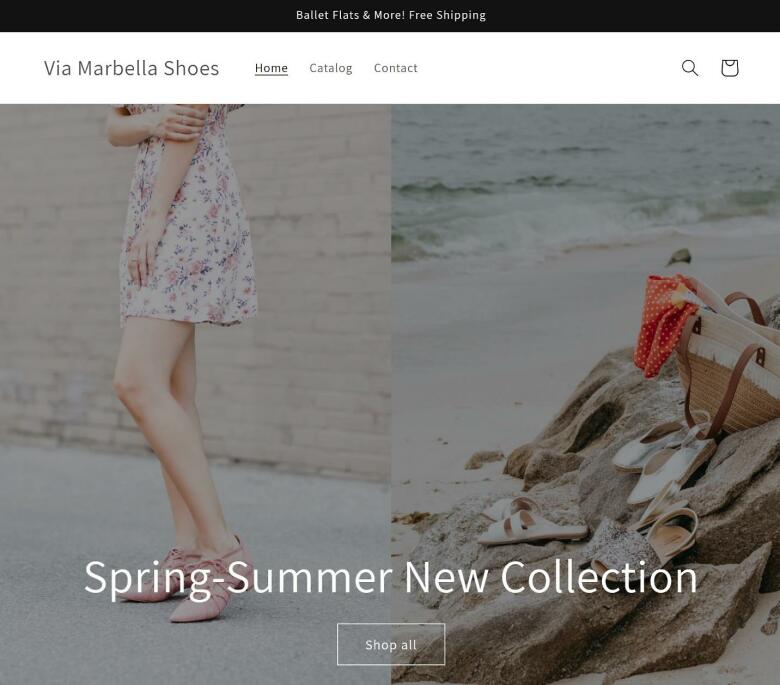Open the Contact page link
The width and height of the screenshot is (780, 685).
(x=395, y=68)
